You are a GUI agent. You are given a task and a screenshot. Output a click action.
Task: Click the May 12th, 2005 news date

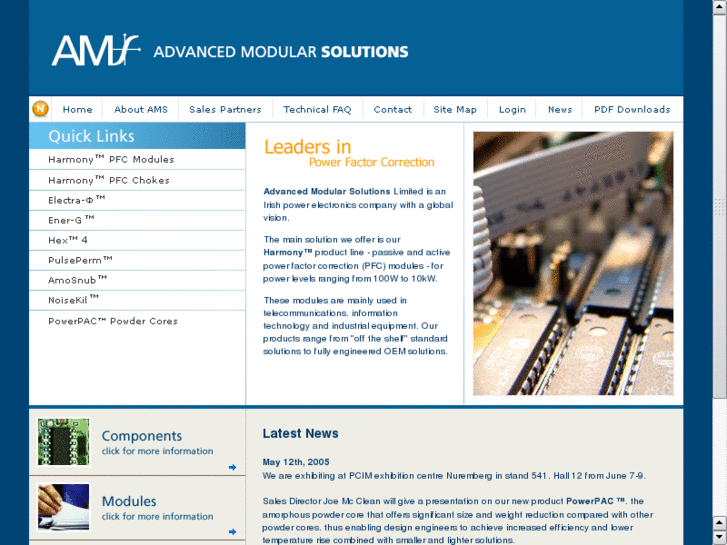296,462
